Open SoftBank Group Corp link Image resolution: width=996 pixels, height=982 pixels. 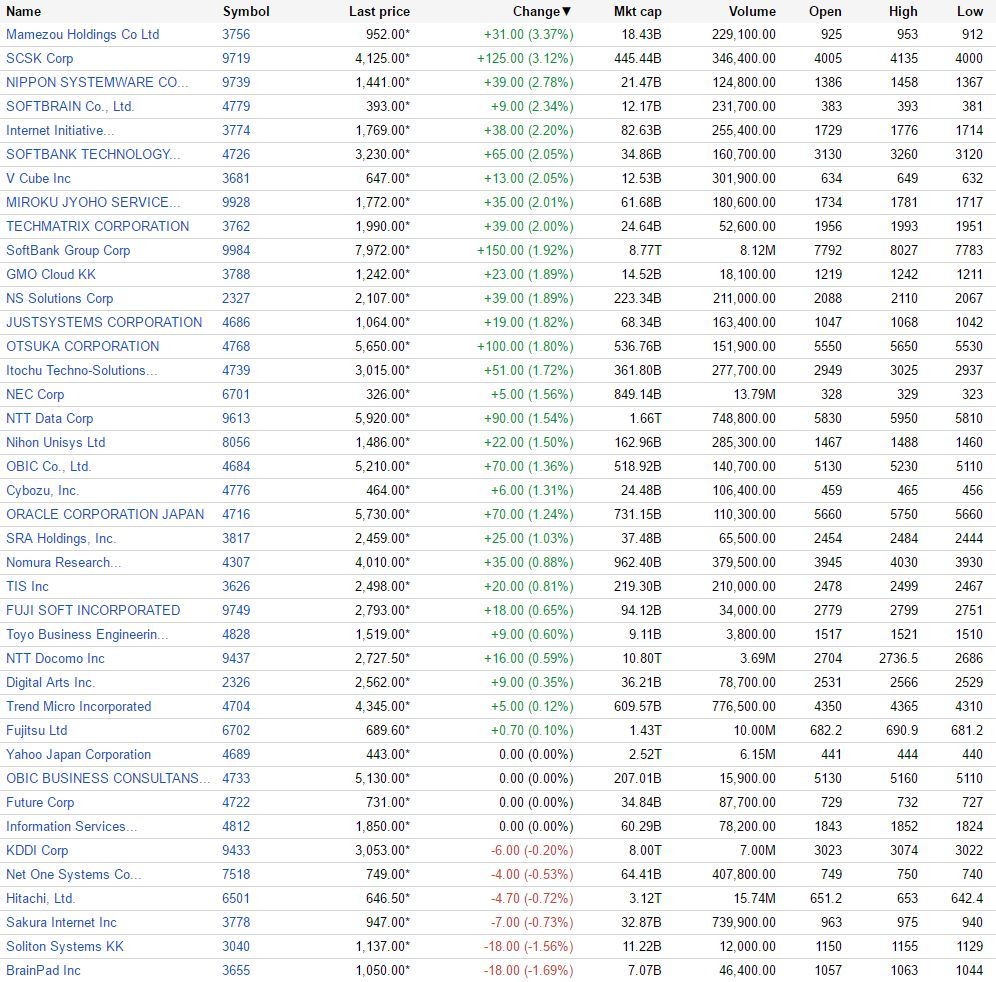[x=68, y=250]
